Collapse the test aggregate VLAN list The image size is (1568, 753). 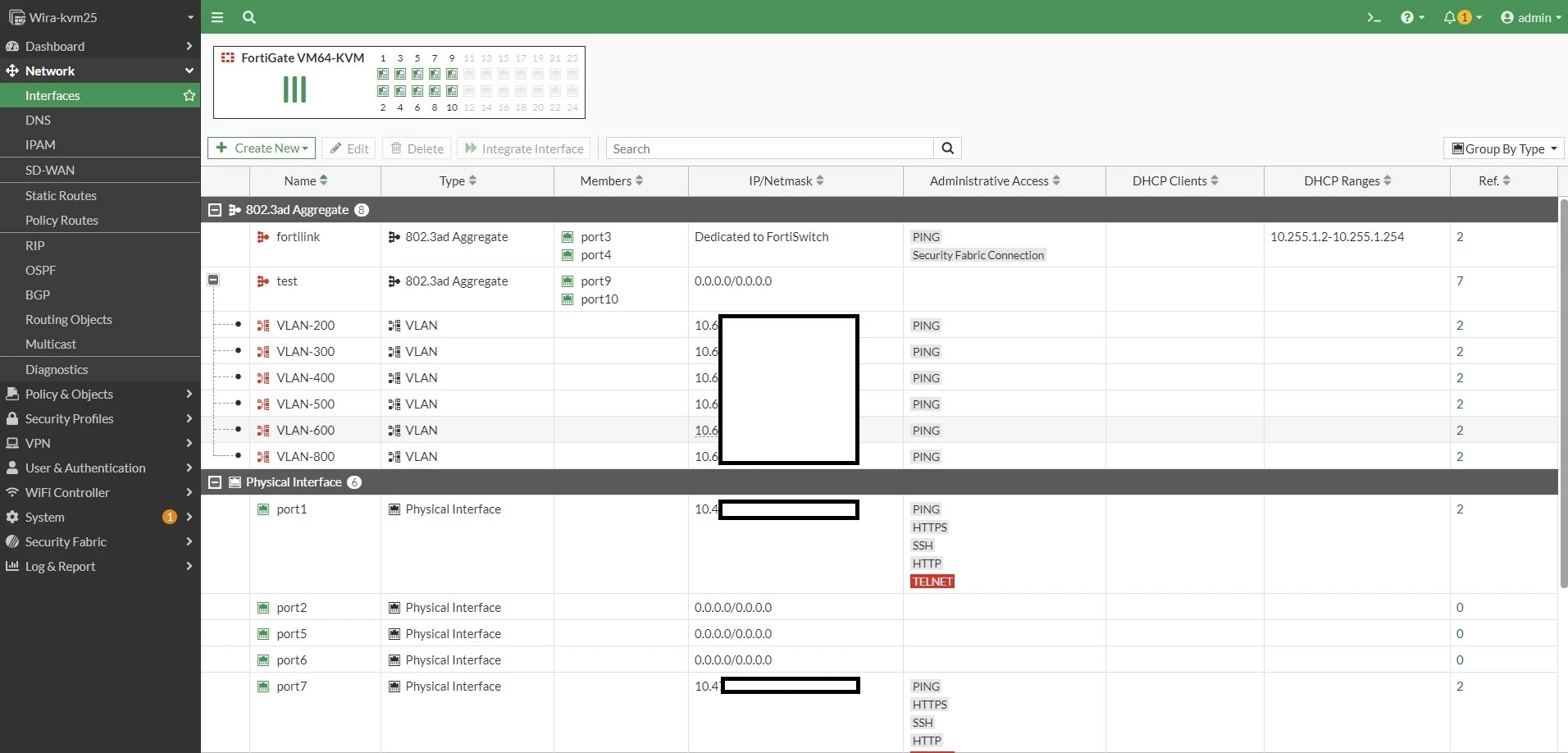click(213, 280)
